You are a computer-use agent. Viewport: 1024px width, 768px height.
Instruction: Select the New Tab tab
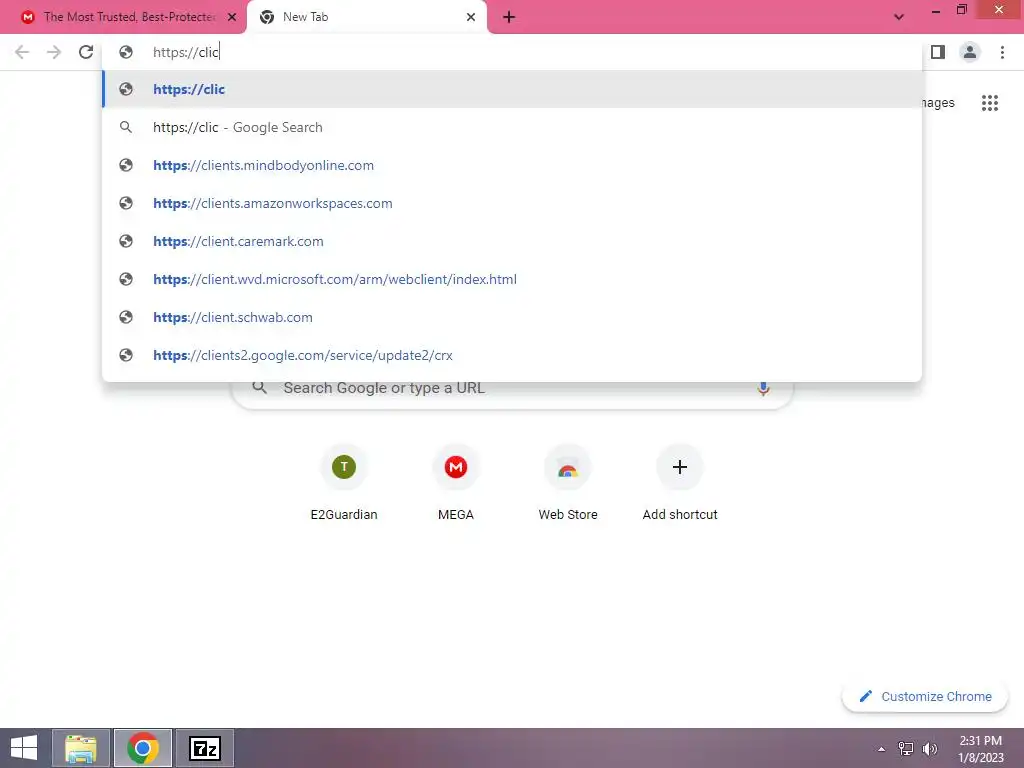pyautogui.click(x=366, y=17)
